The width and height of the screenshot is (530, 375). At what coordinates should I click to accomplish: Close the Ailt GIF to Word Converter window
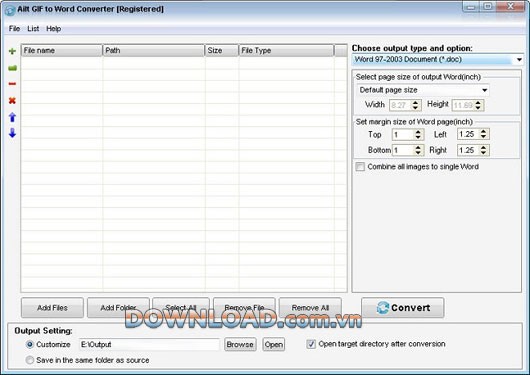[x=511, y=6]
